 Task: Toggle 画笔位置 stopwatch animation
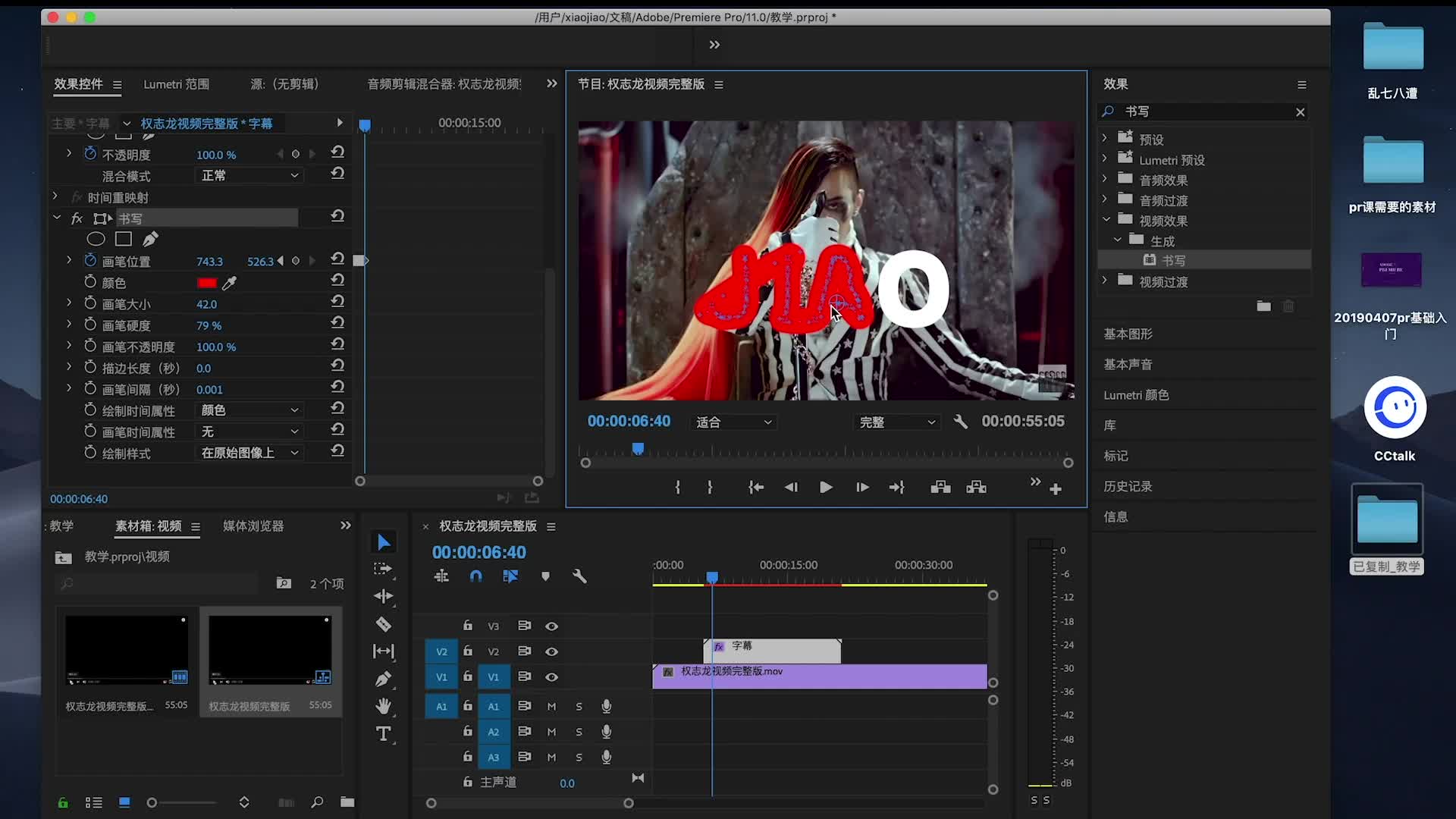(90, 260)
